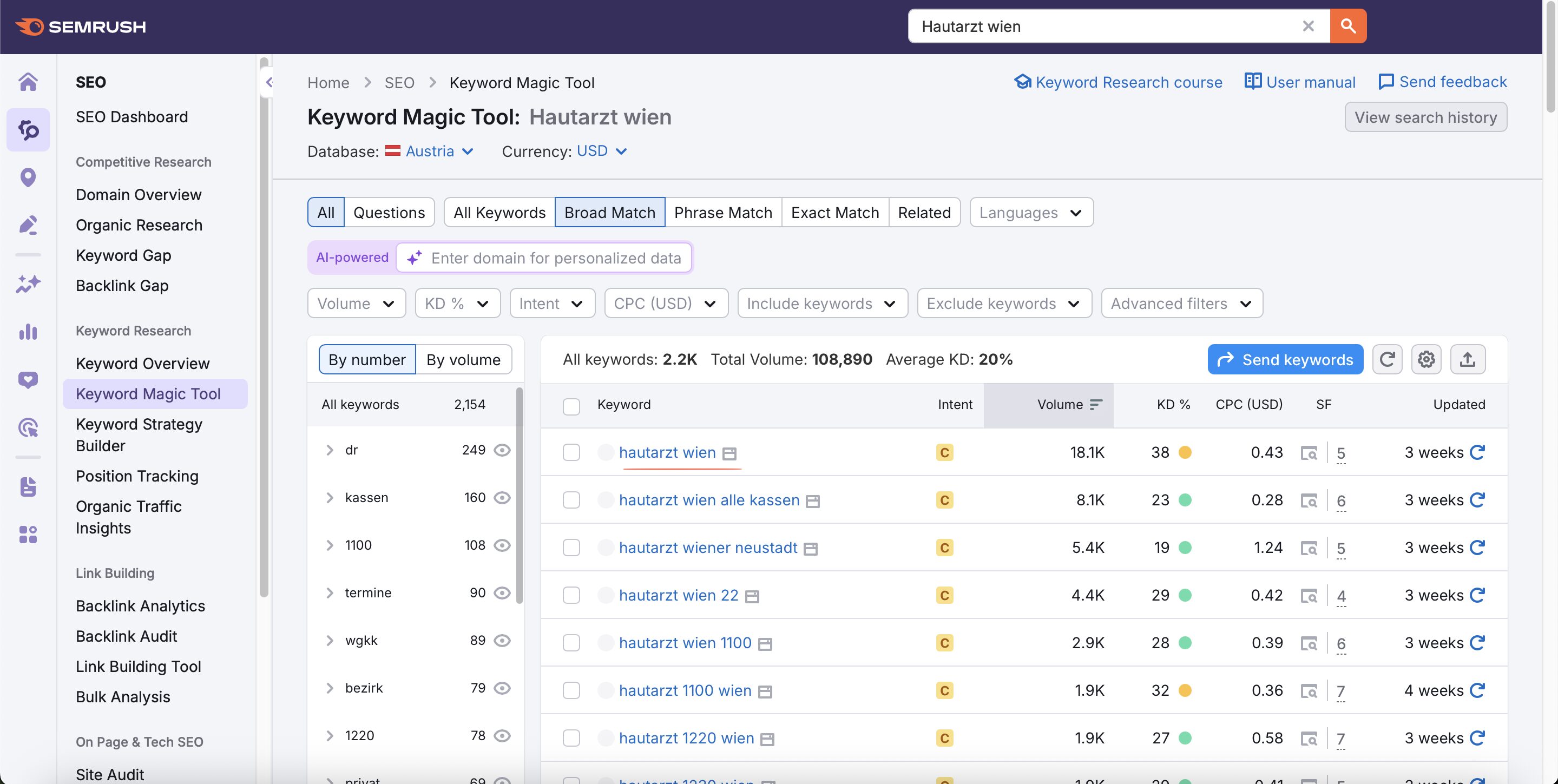Open SERP view icon for hautarzt wien

(x=1309, y=453)
